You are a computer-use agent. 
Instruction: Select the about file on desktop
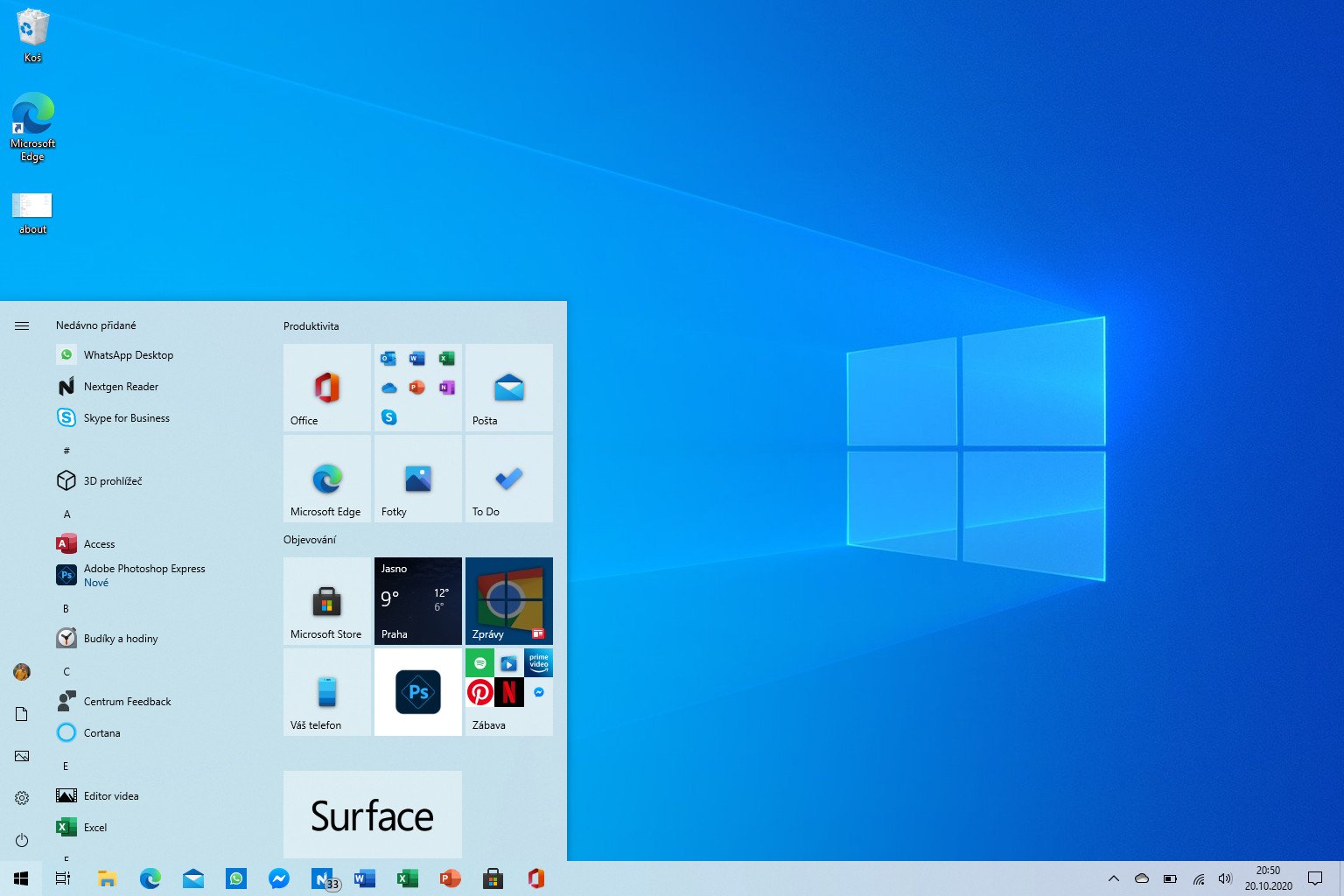click(32, 213)
